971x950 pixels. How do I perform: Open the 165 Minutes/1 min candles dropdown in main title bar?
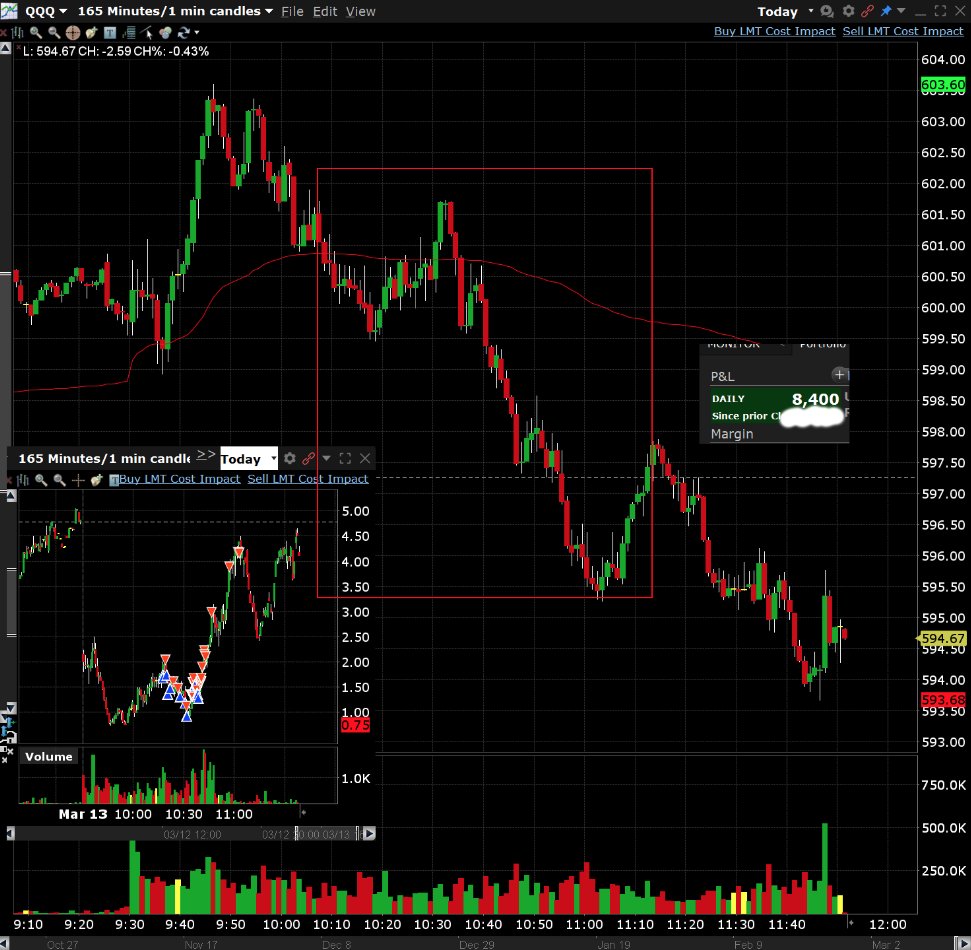point(175,11)
